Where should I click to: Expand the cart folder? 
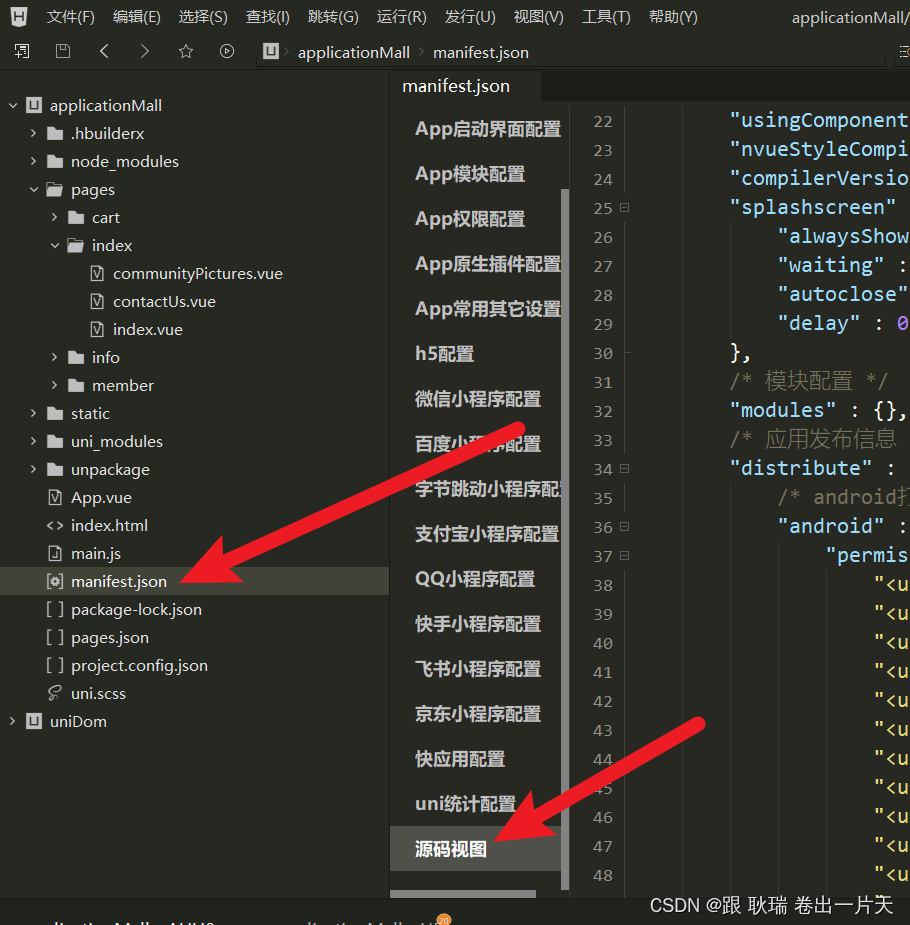(x=55, y=217)
